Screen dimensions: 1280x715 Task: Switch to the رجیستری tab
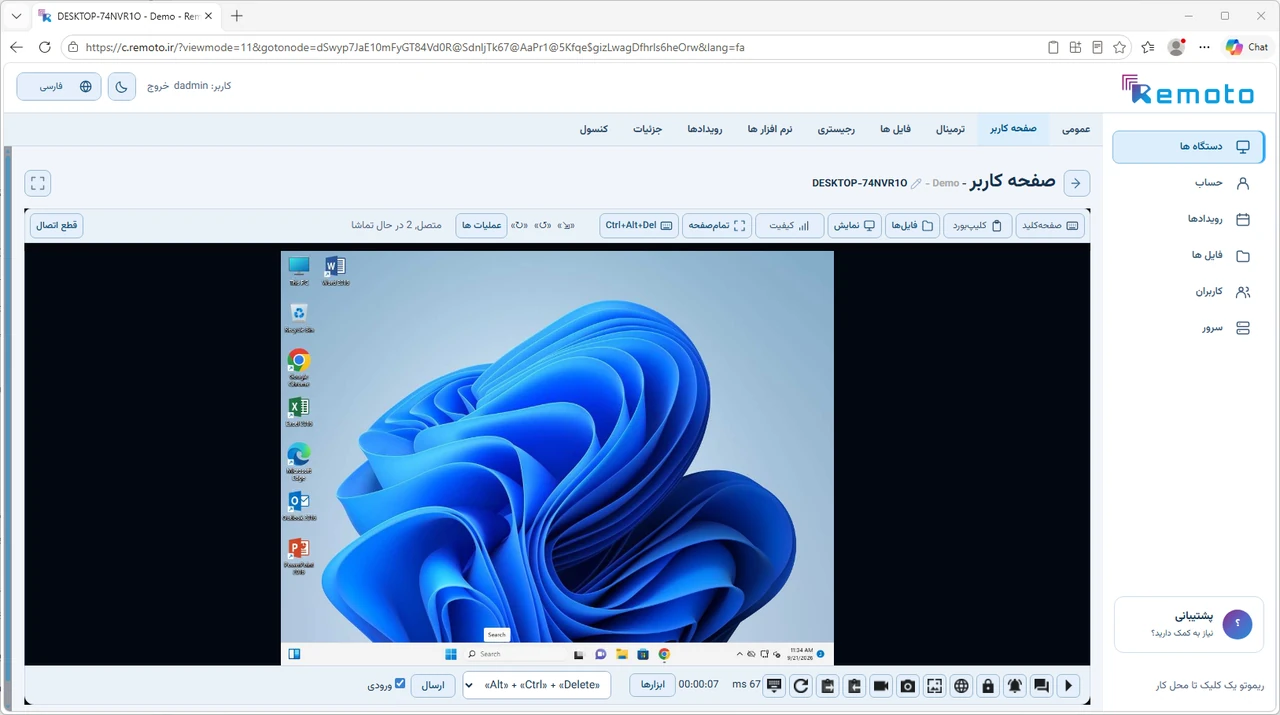point(835,129)
